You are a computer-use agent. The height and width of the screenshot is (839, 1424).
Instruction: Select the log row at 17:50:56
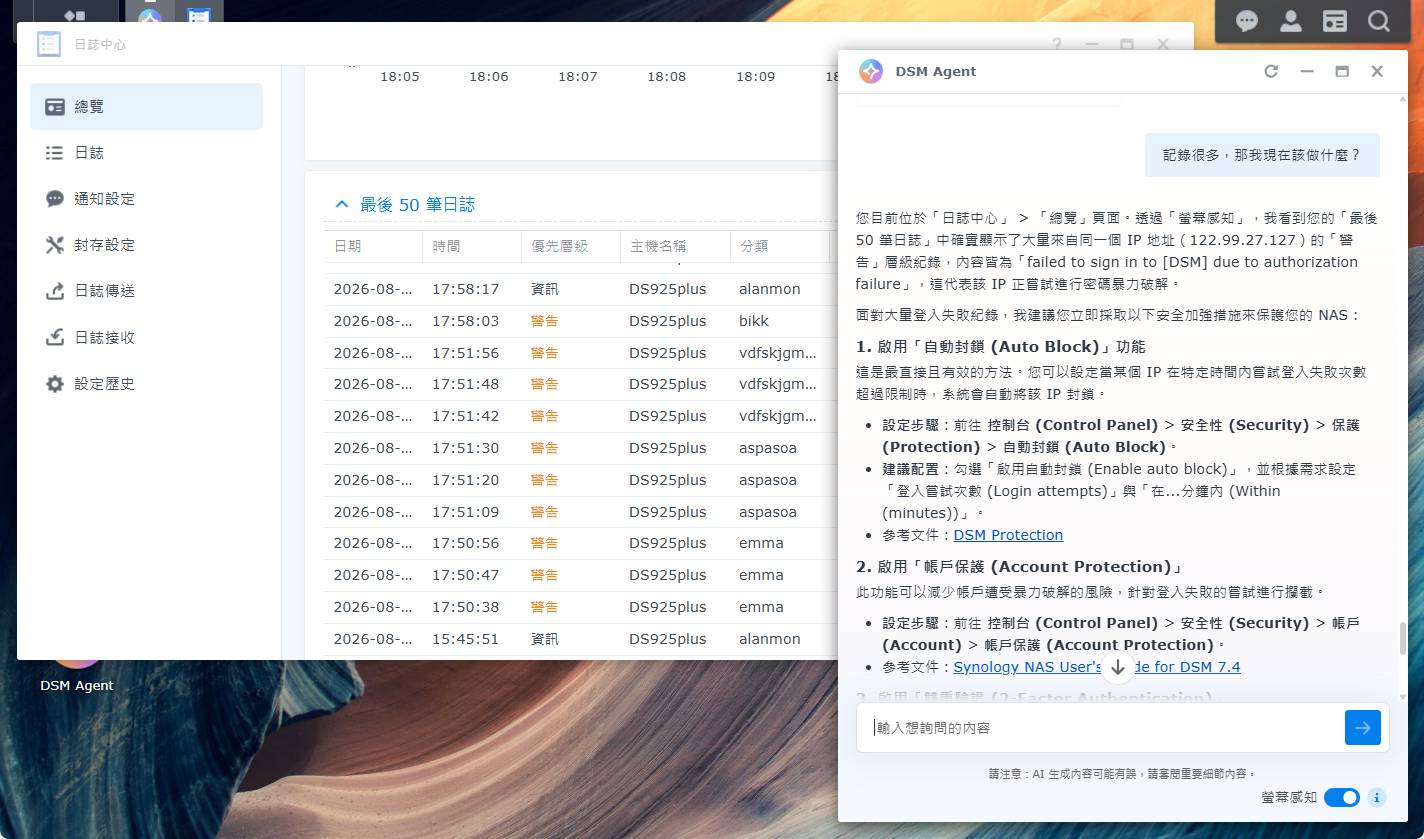(x=580, y=543)
